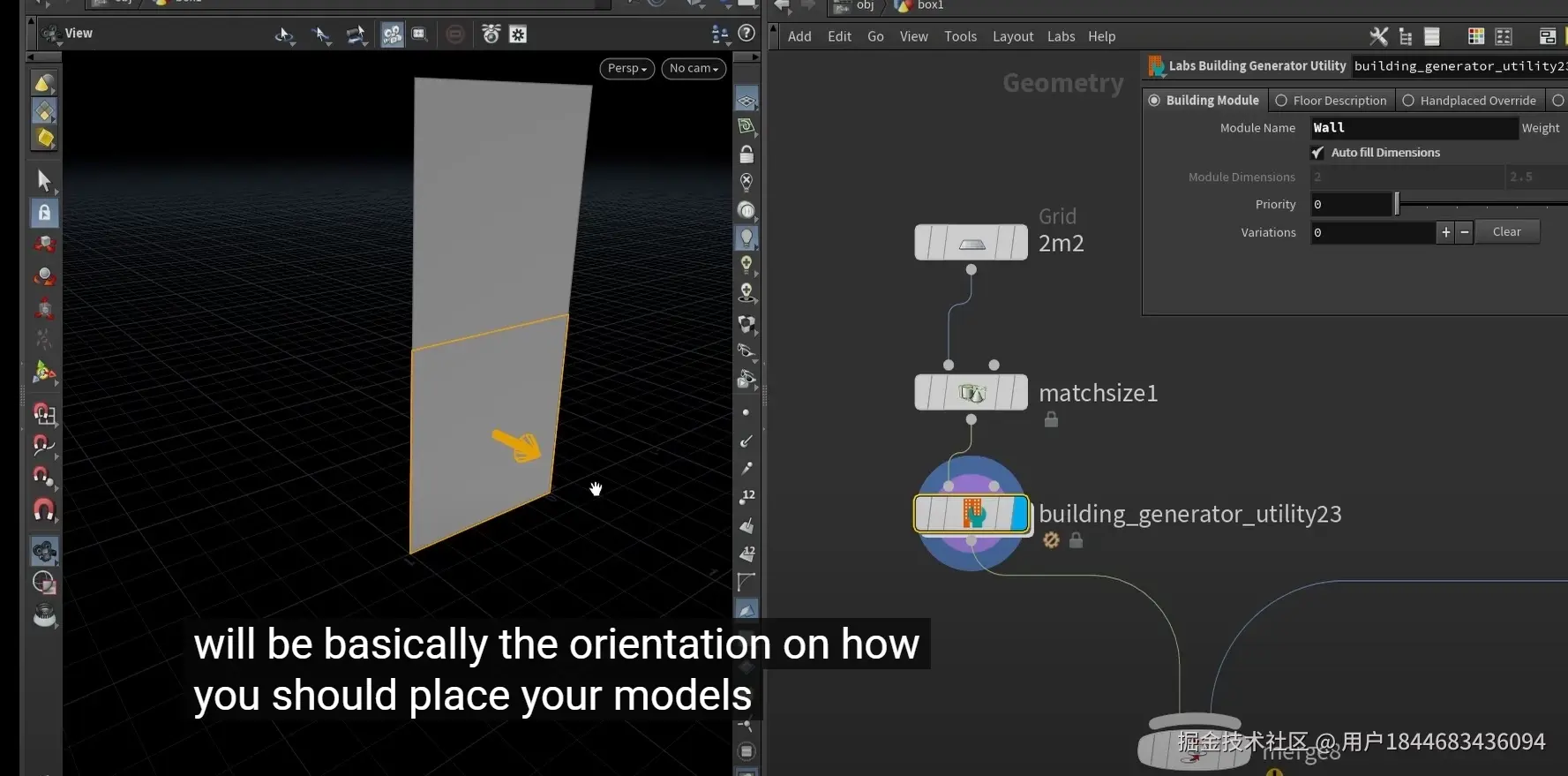Choose the Scale tool in left toolbar
Viewport: 1568px width, 776px height.
coord(43,308)
